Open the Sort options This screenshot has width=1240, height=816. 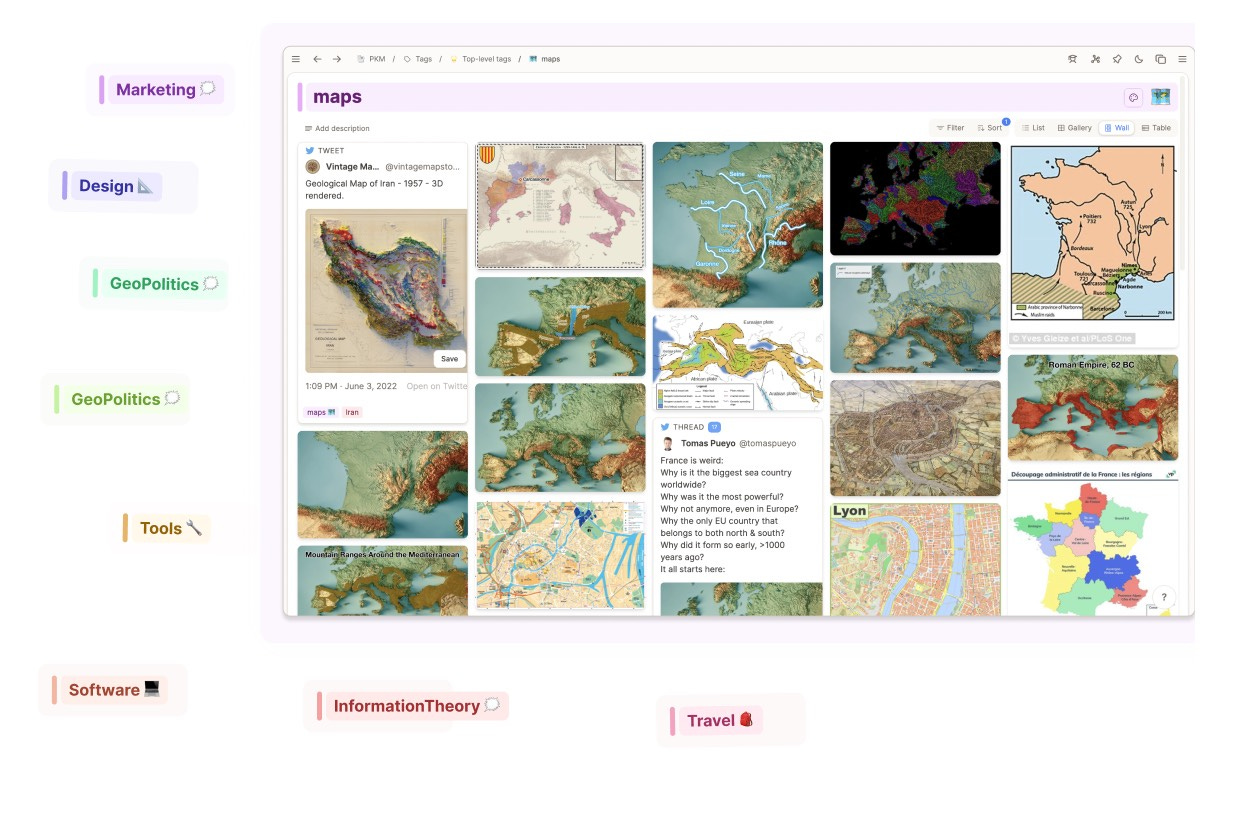coord(992,128)
